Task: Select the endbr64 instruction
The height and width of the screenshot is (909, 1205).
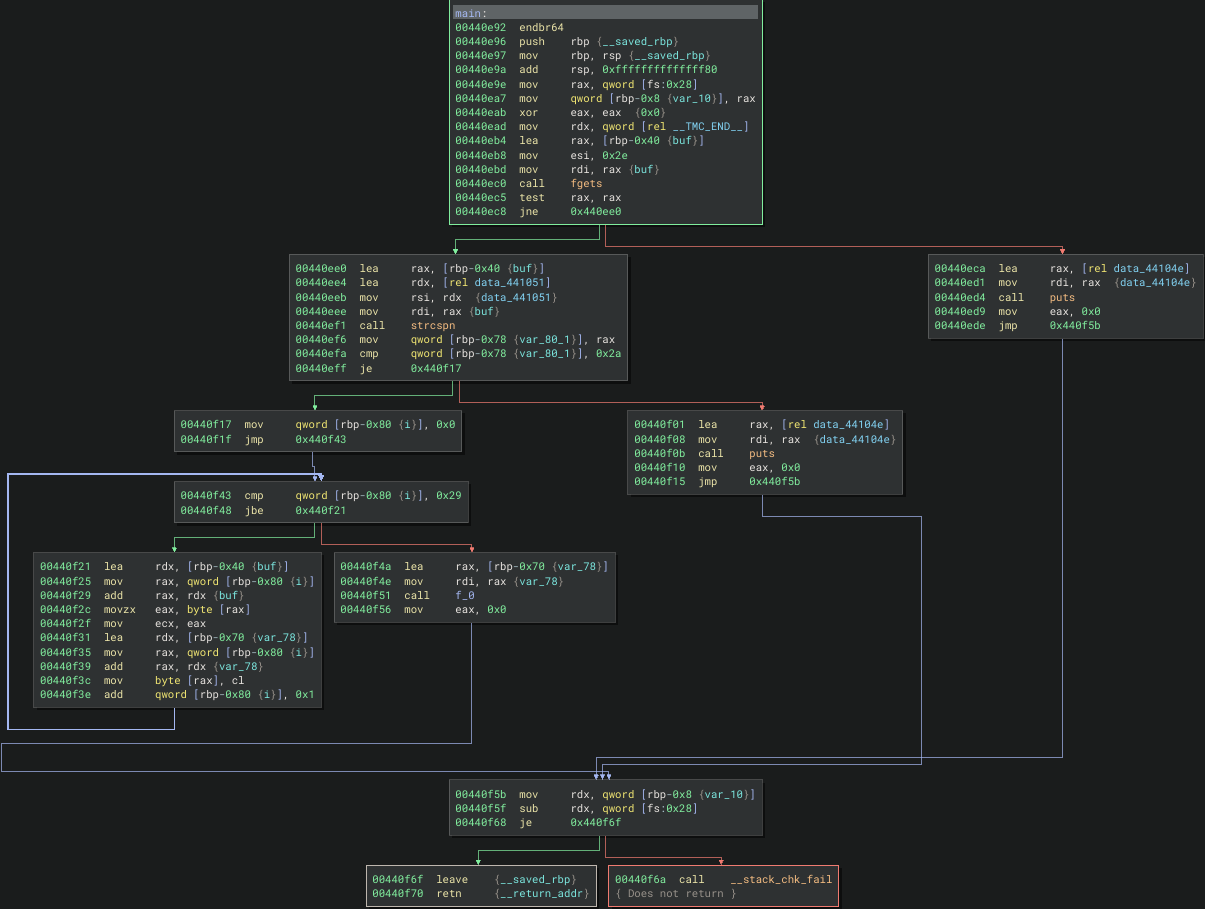Action: tap(542, 27)
